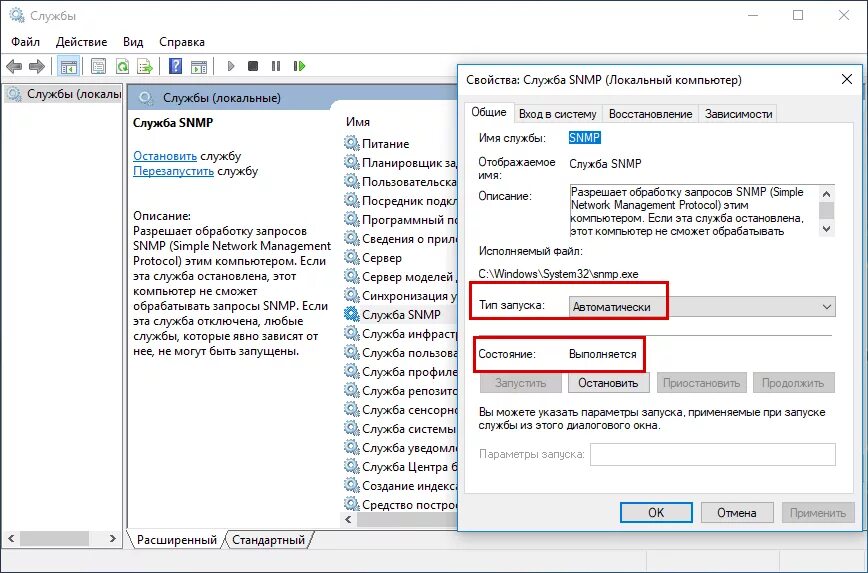Select the Питание service row
Image resolution: width=868 pixels, height=573 pixels.
coord(400,143)
